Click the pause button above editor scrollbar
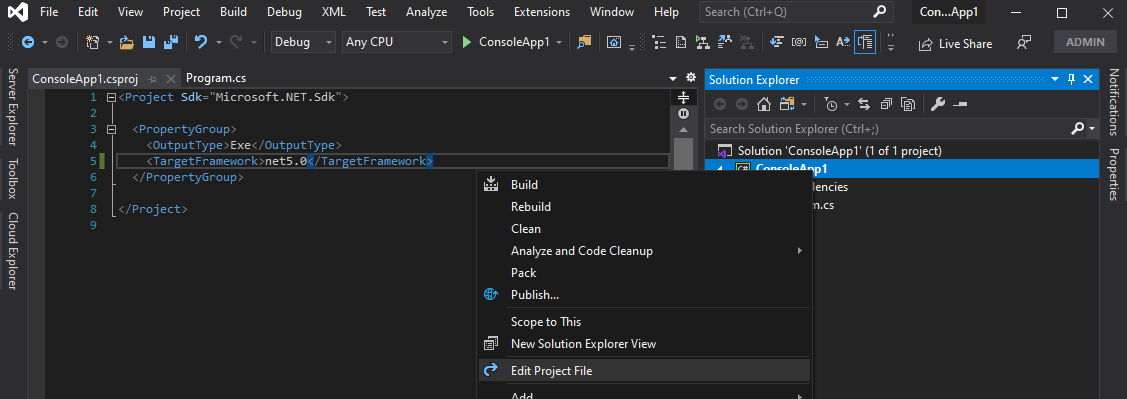 684,114
